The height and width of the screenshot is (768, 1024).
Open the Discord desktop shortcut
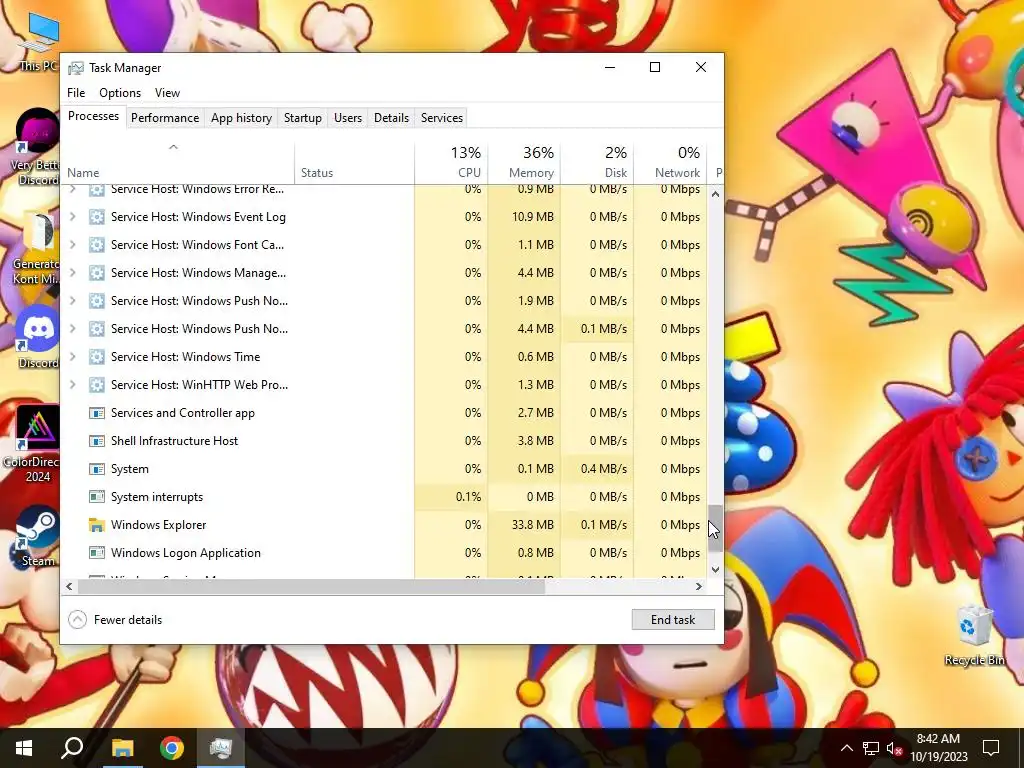pos(38,338)
